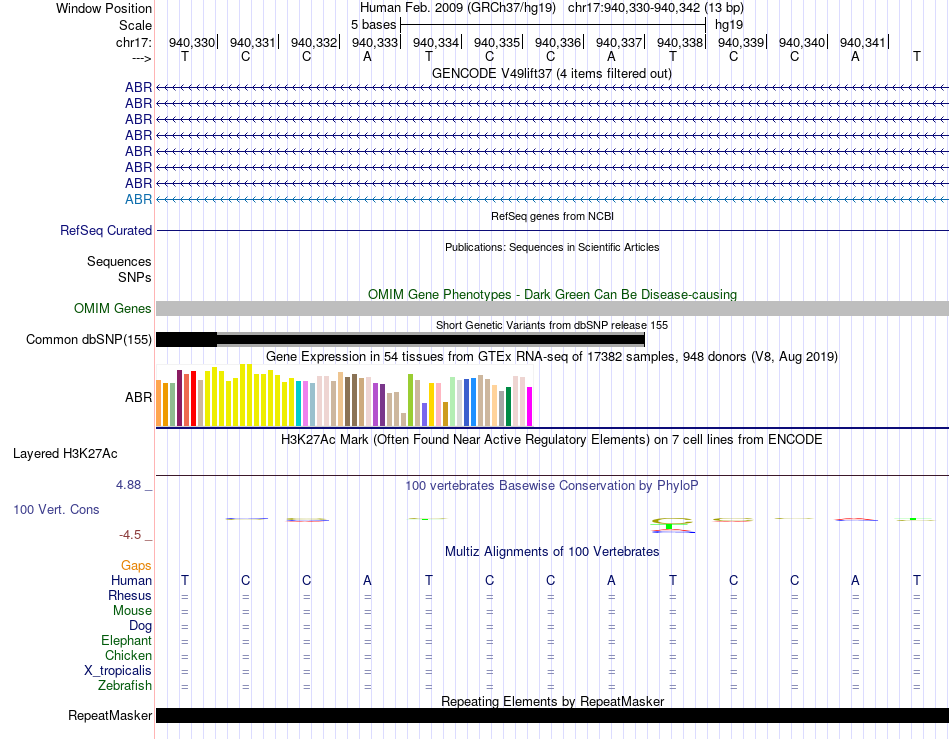Click the SNPs track label
This screenshot has width=950, height=739.
coord(135,277)
